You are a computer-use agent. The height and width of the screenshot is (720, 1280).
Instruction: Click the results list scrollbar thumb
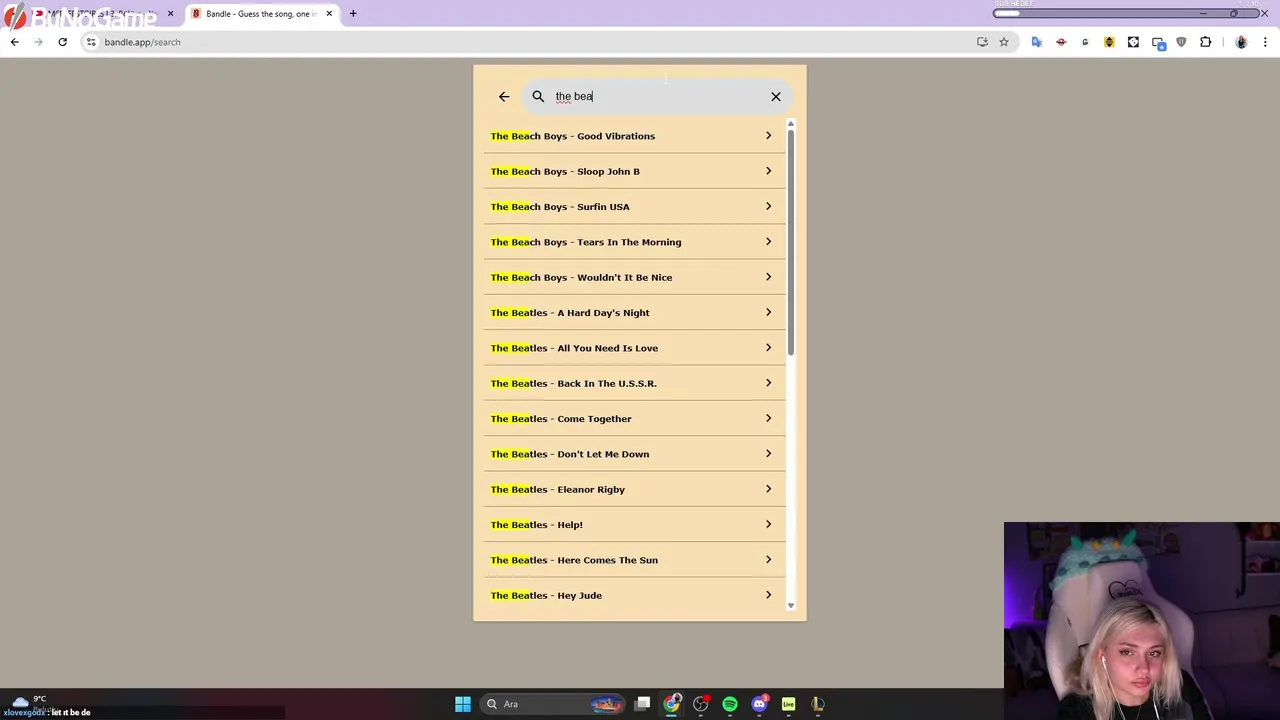point(790,243)
